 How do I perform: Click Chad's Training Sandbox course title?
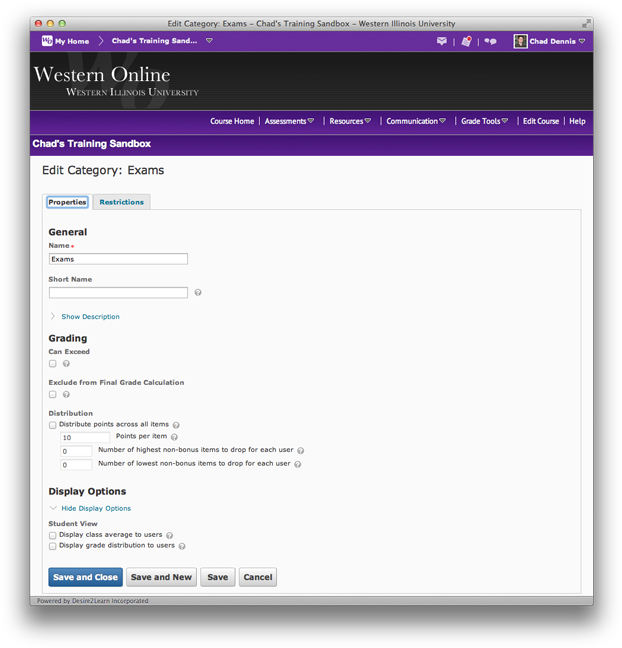tap(91, 144)
